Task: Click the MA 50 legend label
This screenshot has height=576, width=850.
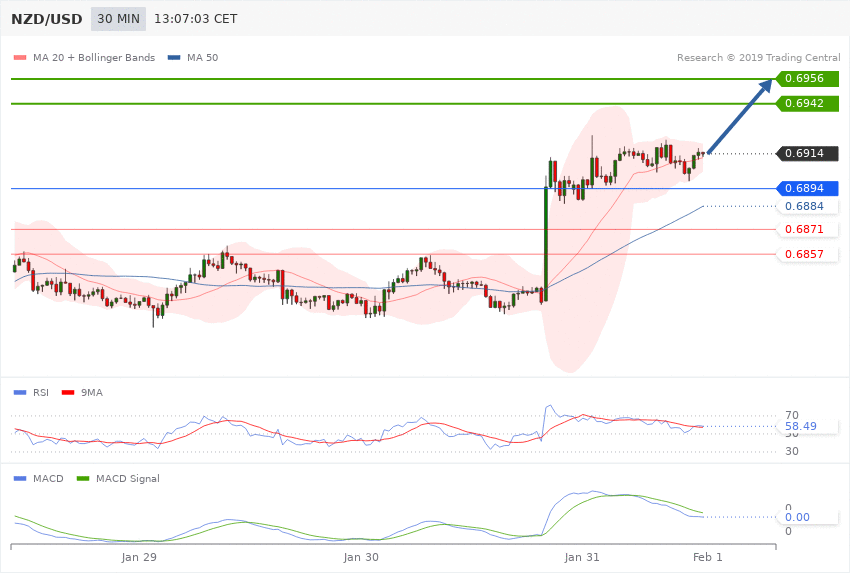Action: tap(202, 57)
